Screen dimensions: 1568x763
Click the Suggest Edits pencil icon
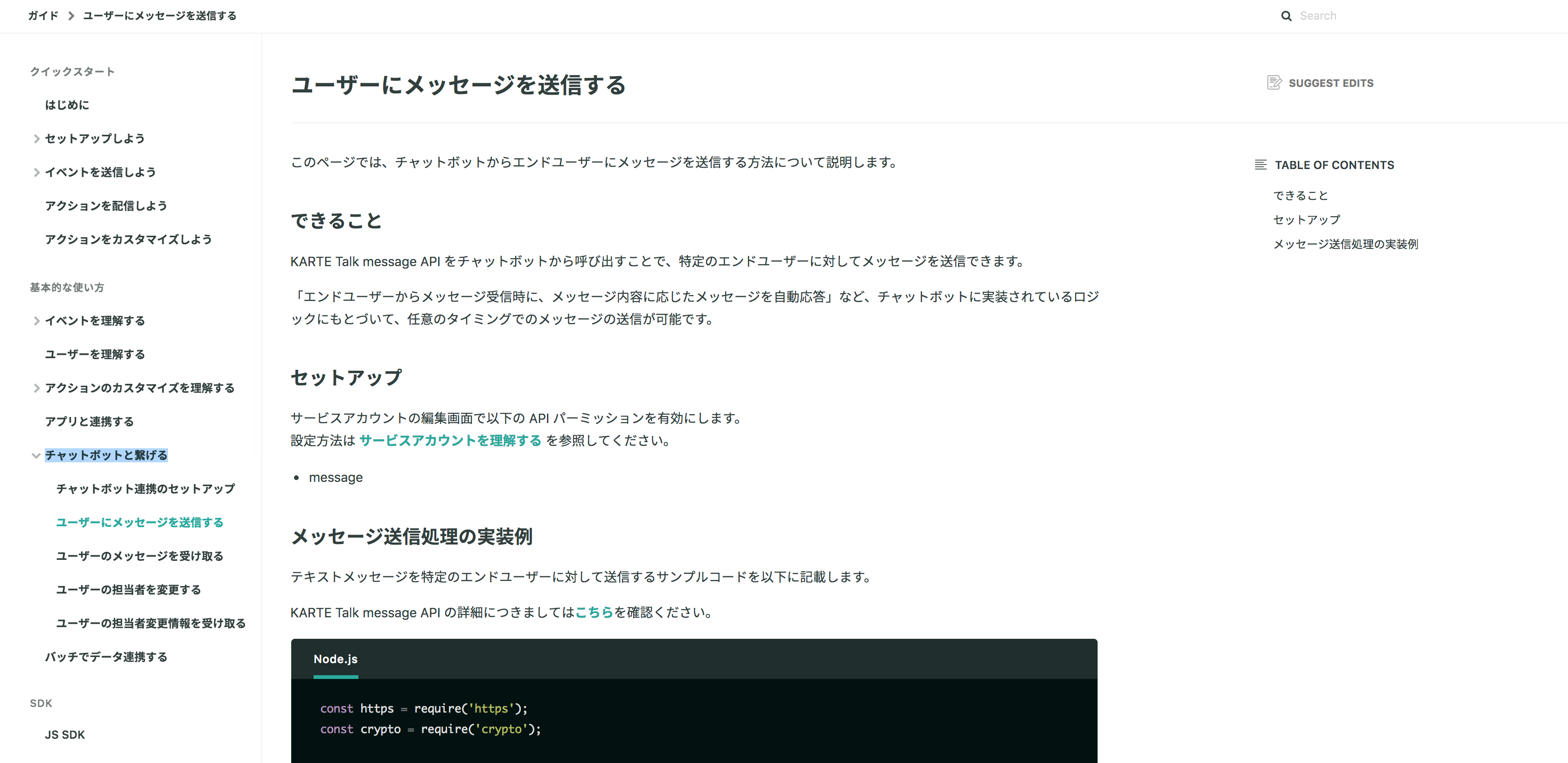pyautogui.click(x=1274, y=83)
